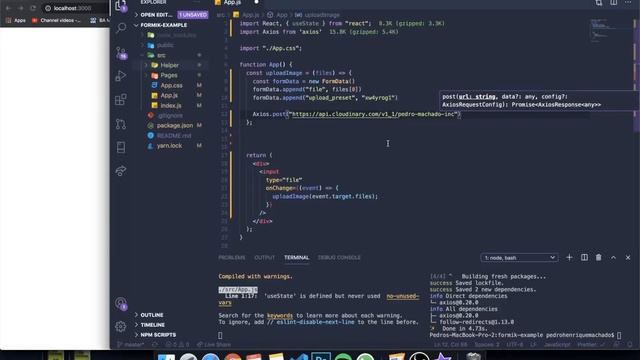The image size is (640, 360).
Task: Click the 'keywords' link in terminal
Action: pyautogui.click(x=280, y=316)
